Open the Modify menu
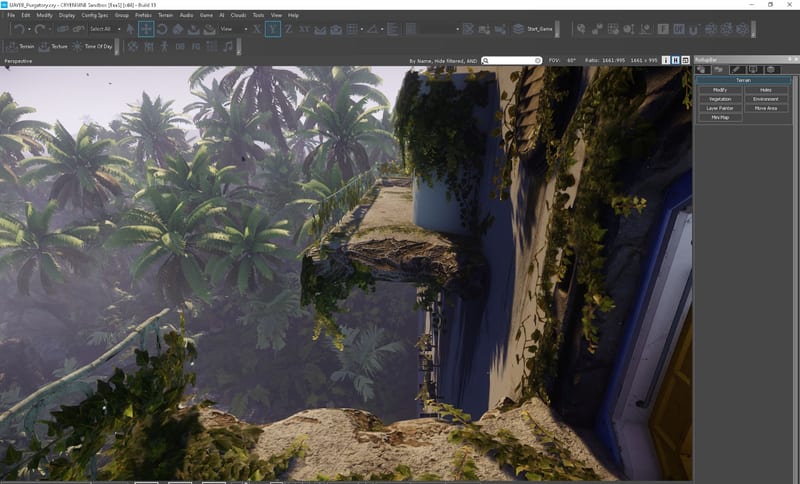 (44, 15)
